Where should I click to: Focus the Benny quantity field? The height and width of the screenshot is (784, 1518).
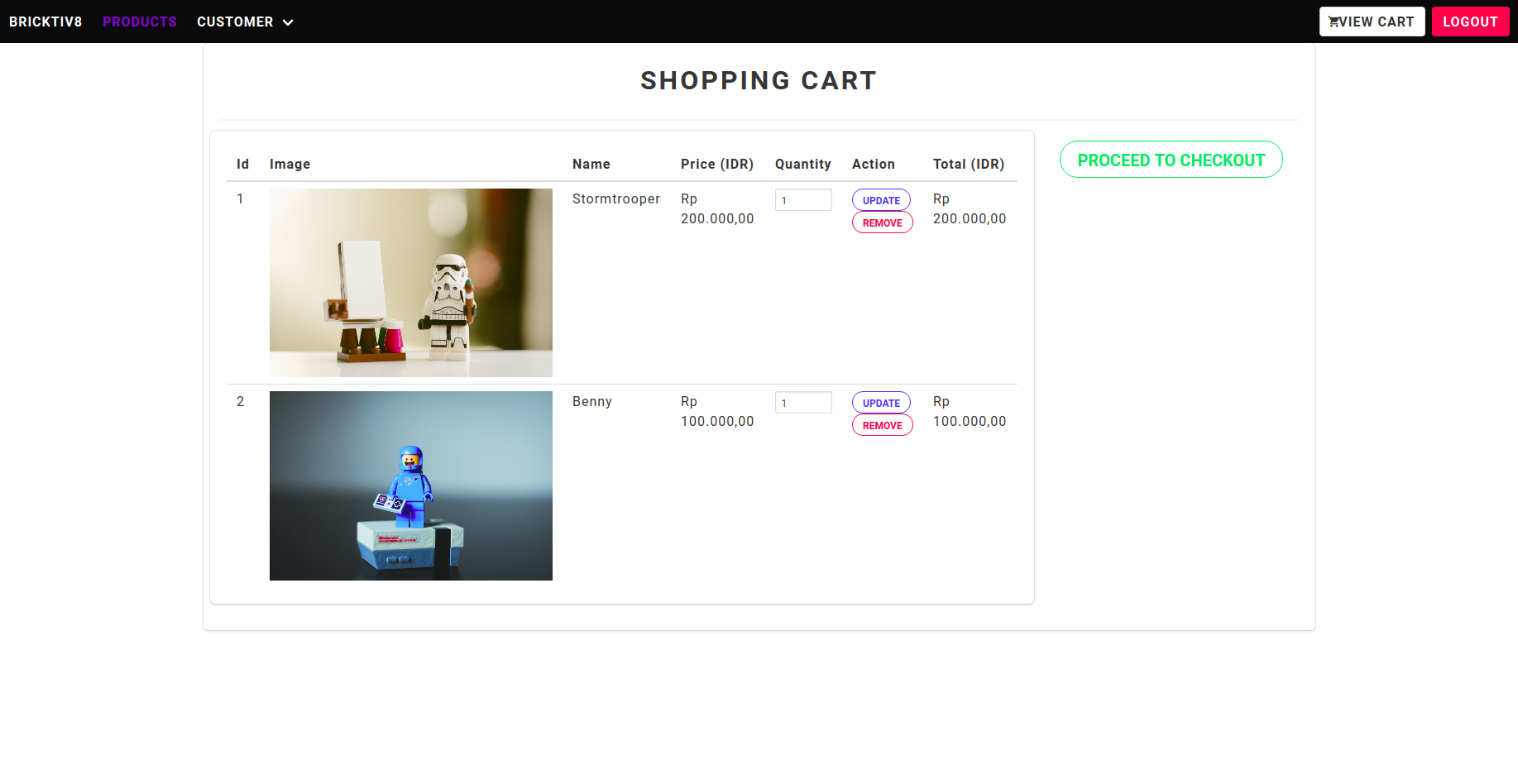click(x=803, y=403)
